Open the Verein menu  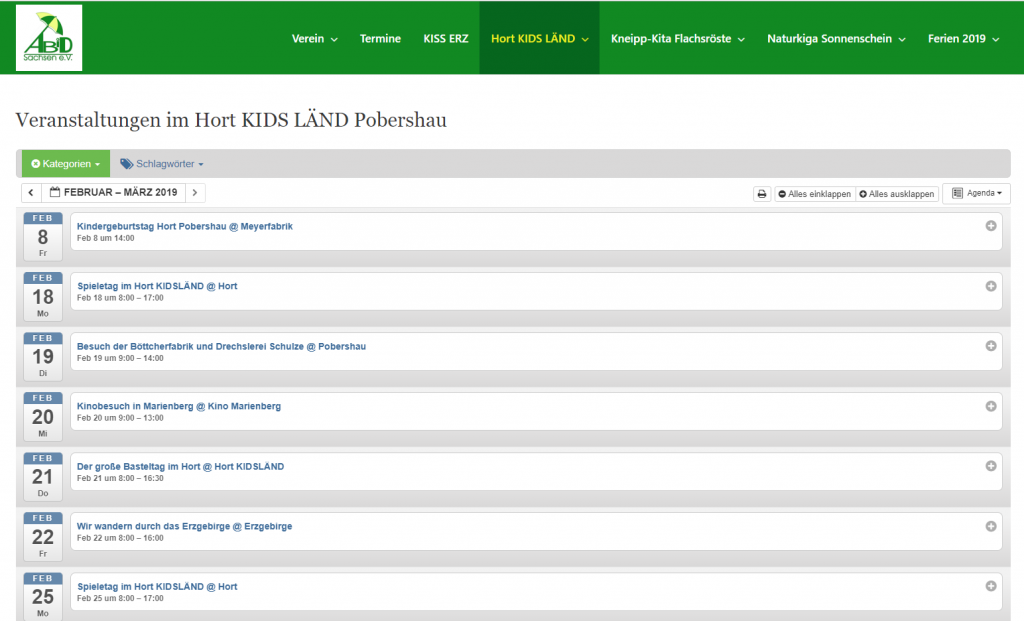(x=314, y=39)
